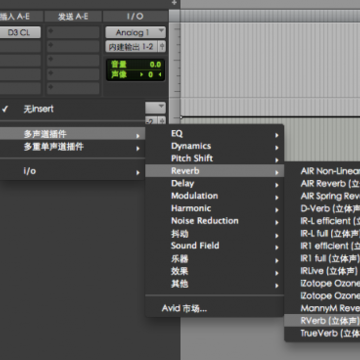Open the 多声道插件 submenu
Image resolution: width=360 pixels, height=360 pixels.
pyautogui.click(x=72, y=134)
